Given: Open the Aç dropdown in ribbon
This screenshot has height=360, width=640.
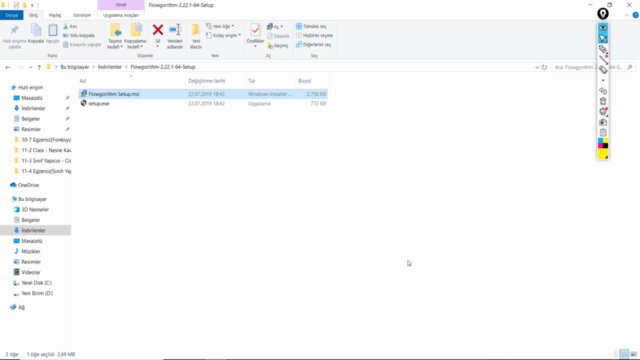Looking at the screenshot, I should pos(275,27).
